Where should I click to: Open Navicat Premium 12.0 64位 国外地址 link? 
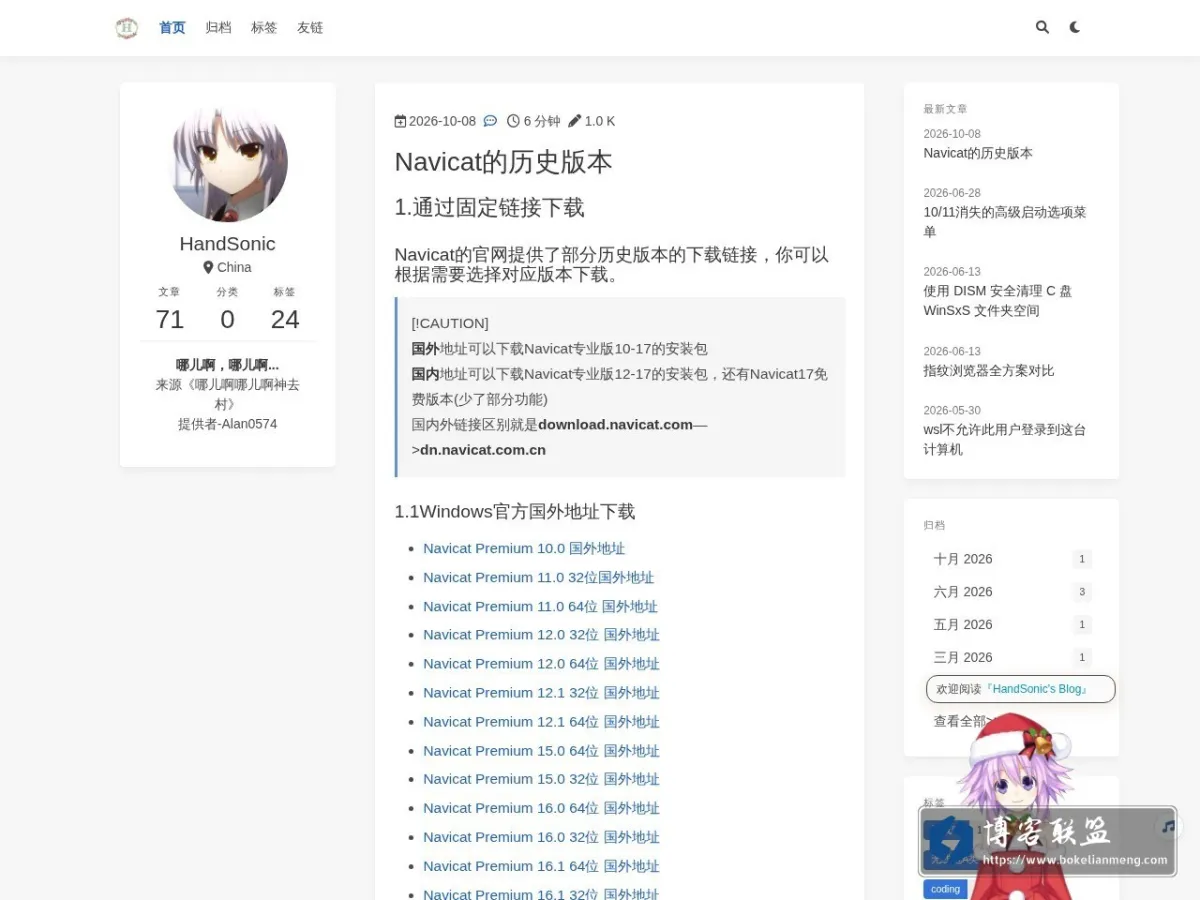point(541,663)
